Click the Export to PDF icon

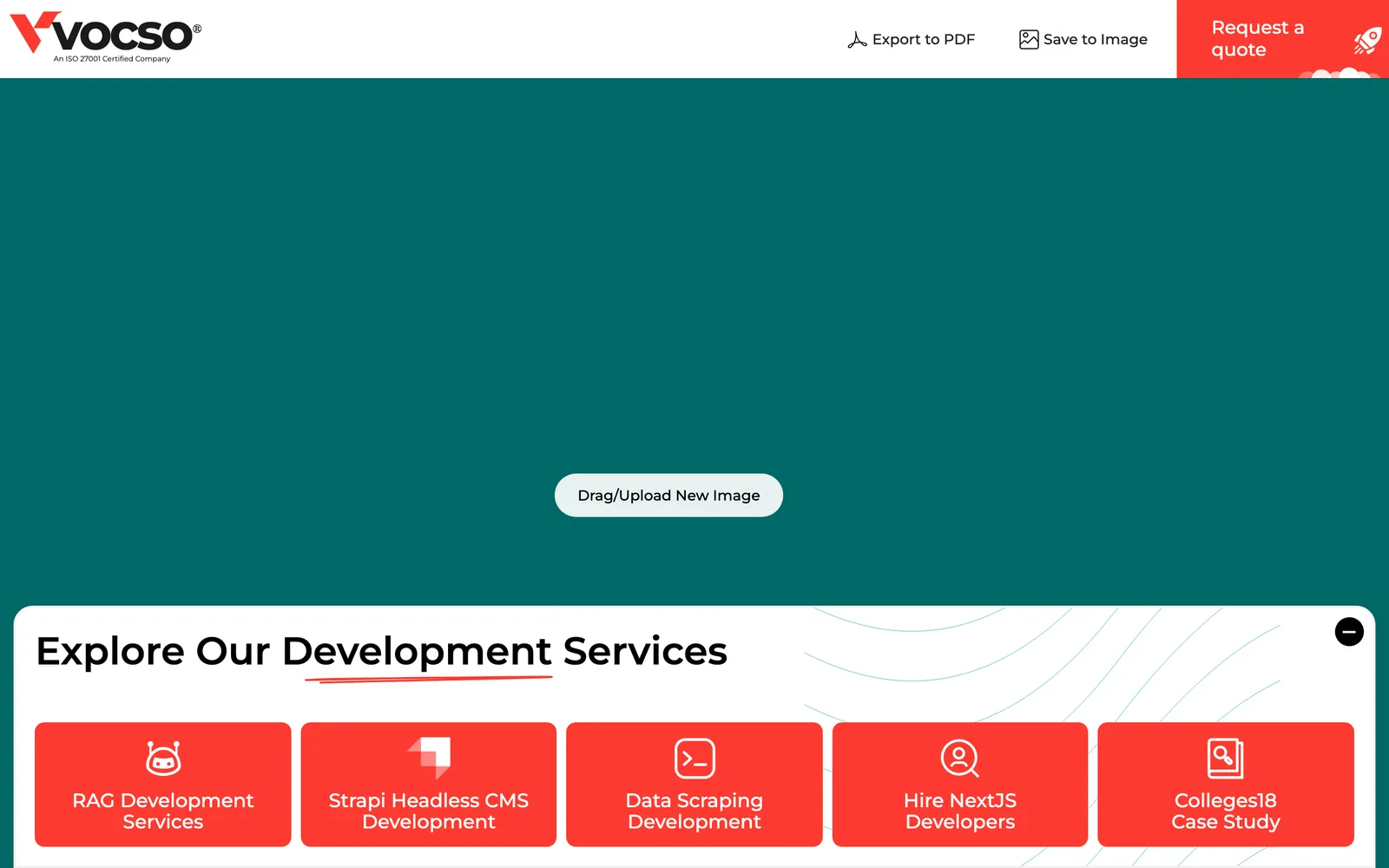point(857,40)
